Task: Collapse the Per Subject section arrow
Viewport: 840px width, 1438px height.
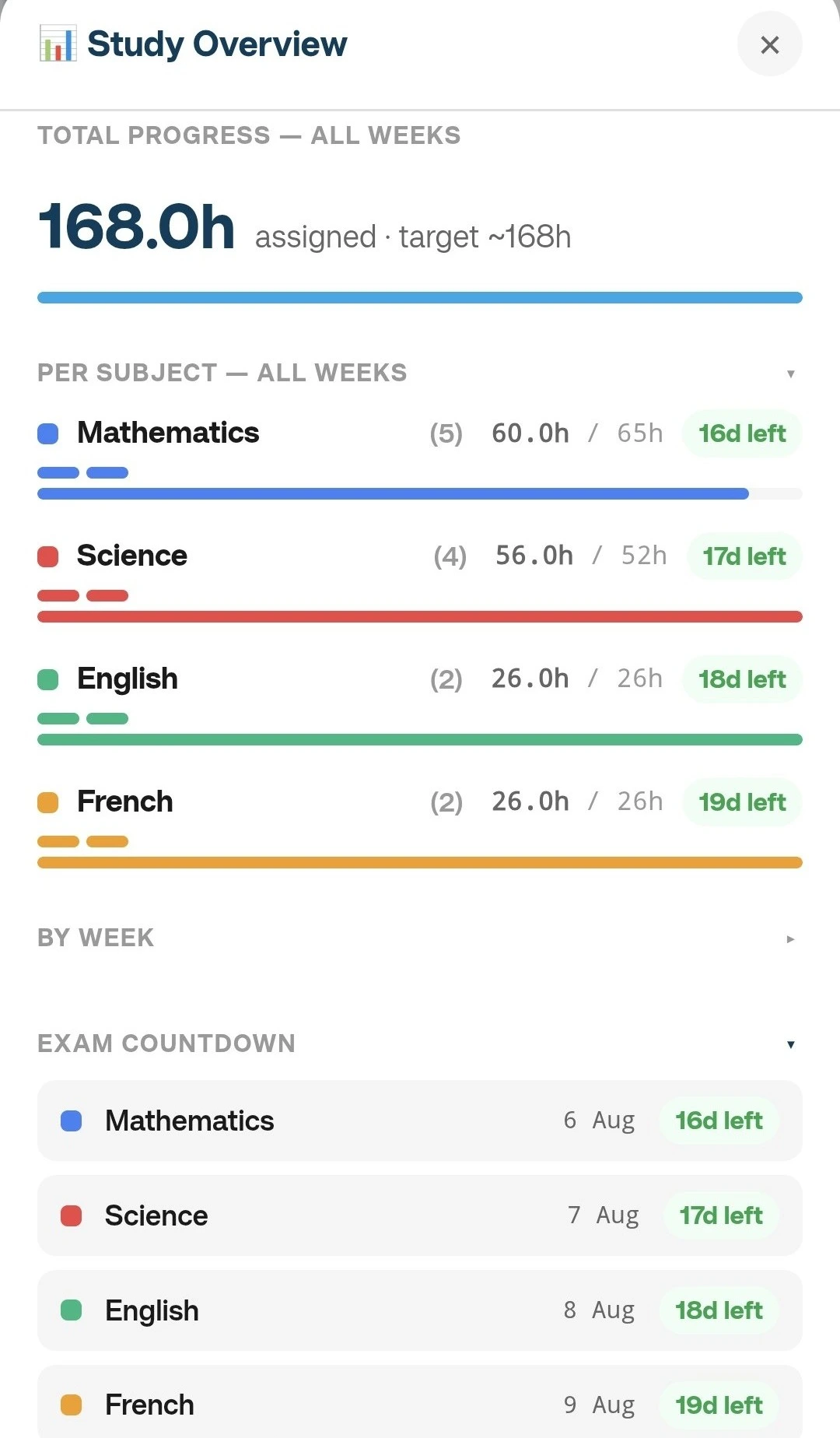Action: pyautogui.click(x=790, y=374)
